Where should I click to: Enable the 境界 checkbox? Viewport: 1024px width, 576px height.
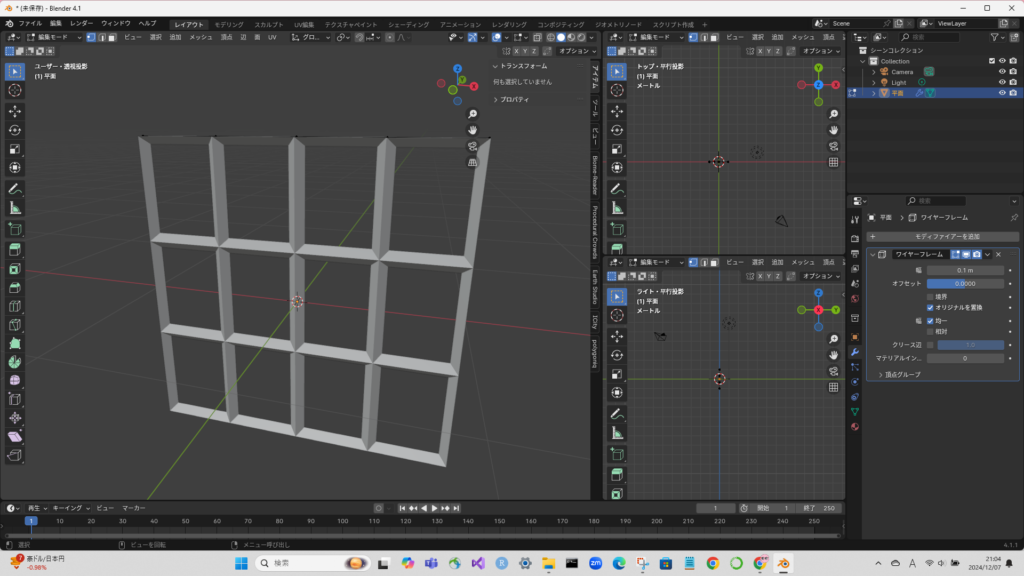coord(931,297)
